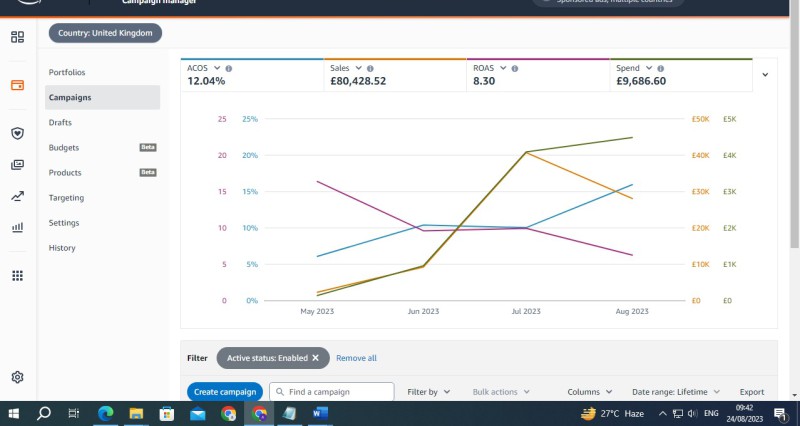Screen dimensions: 800x426
Task: Open the notification center icon
Action: pos(780,414)
